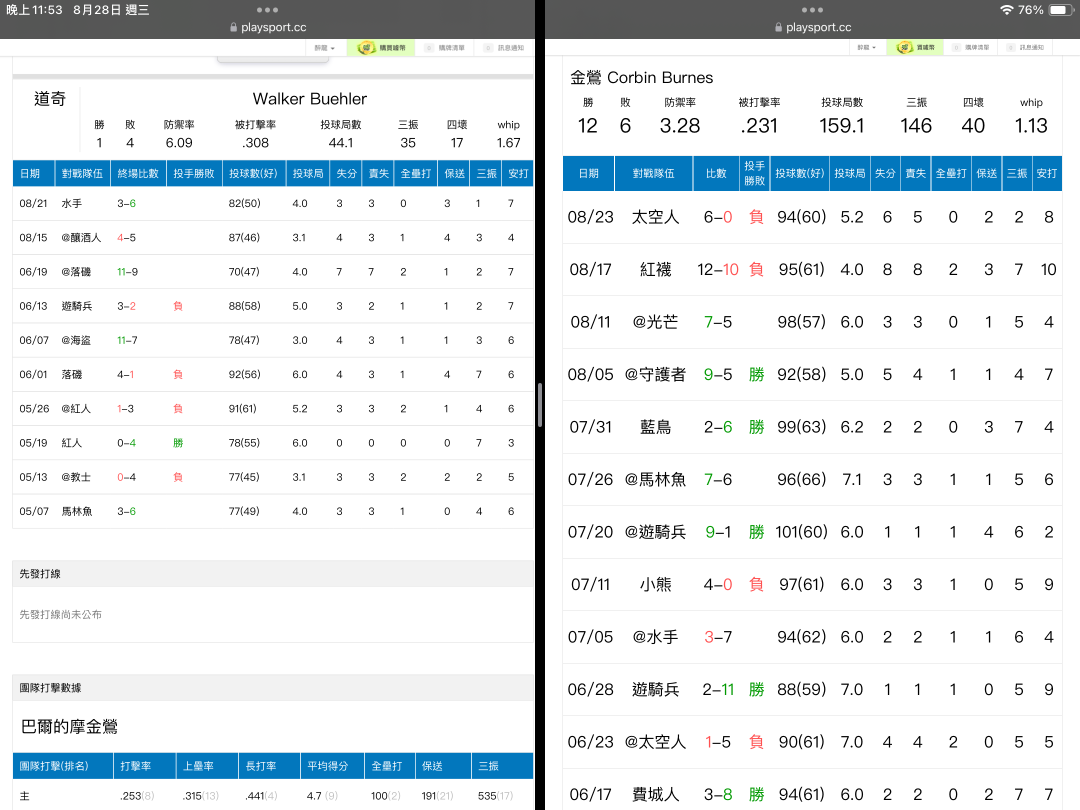Select the 05/26 @紅人 game row
The width and height of the screenshot is (1080, 810).
pyautogui.click(x=273, y=408)
